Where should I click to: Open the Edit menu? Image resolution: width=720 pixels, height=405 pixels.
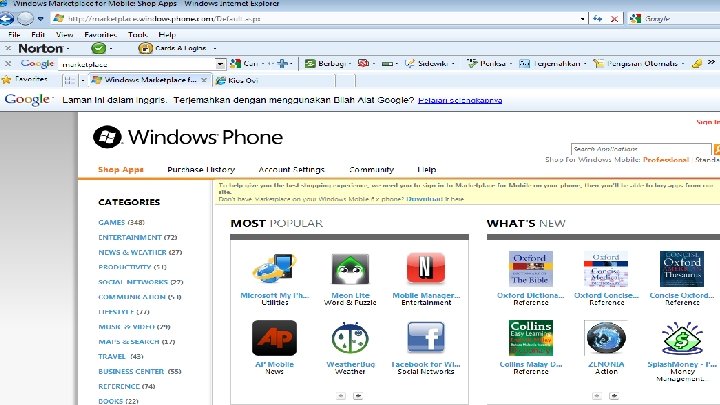(38, 34)
